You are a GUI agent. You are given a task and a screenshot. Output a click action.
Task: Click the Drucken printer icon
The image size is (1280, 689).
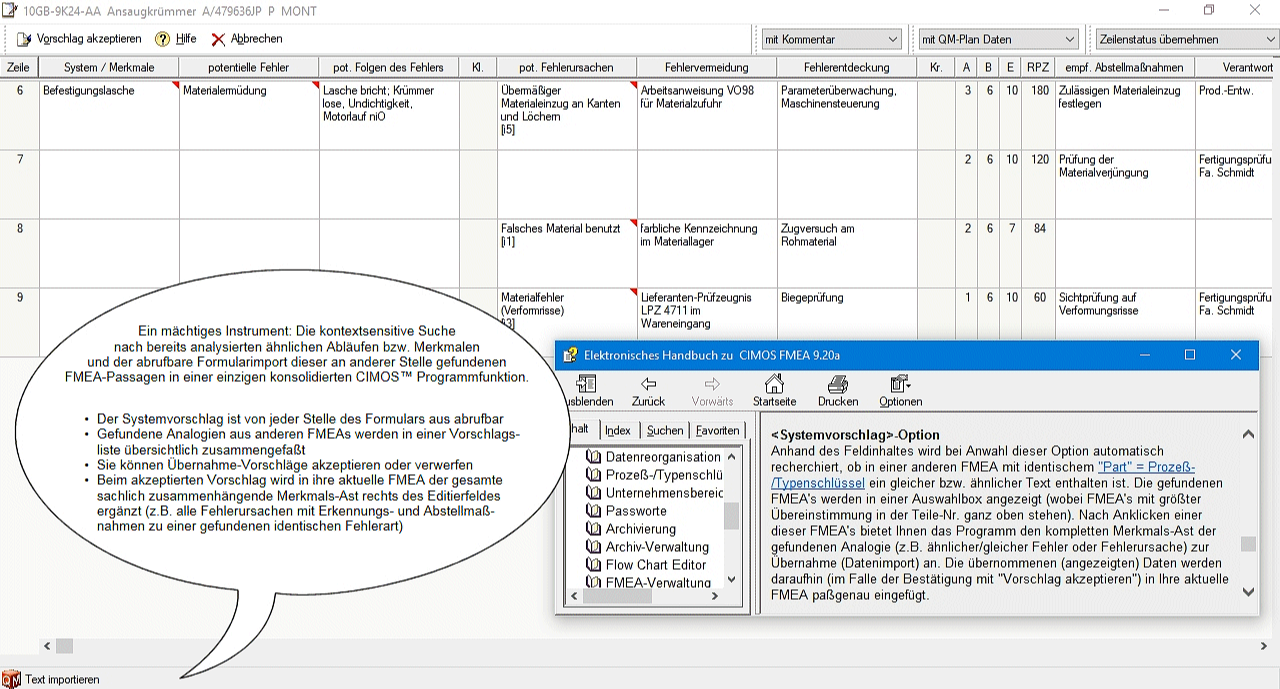[x=838, y=384]
